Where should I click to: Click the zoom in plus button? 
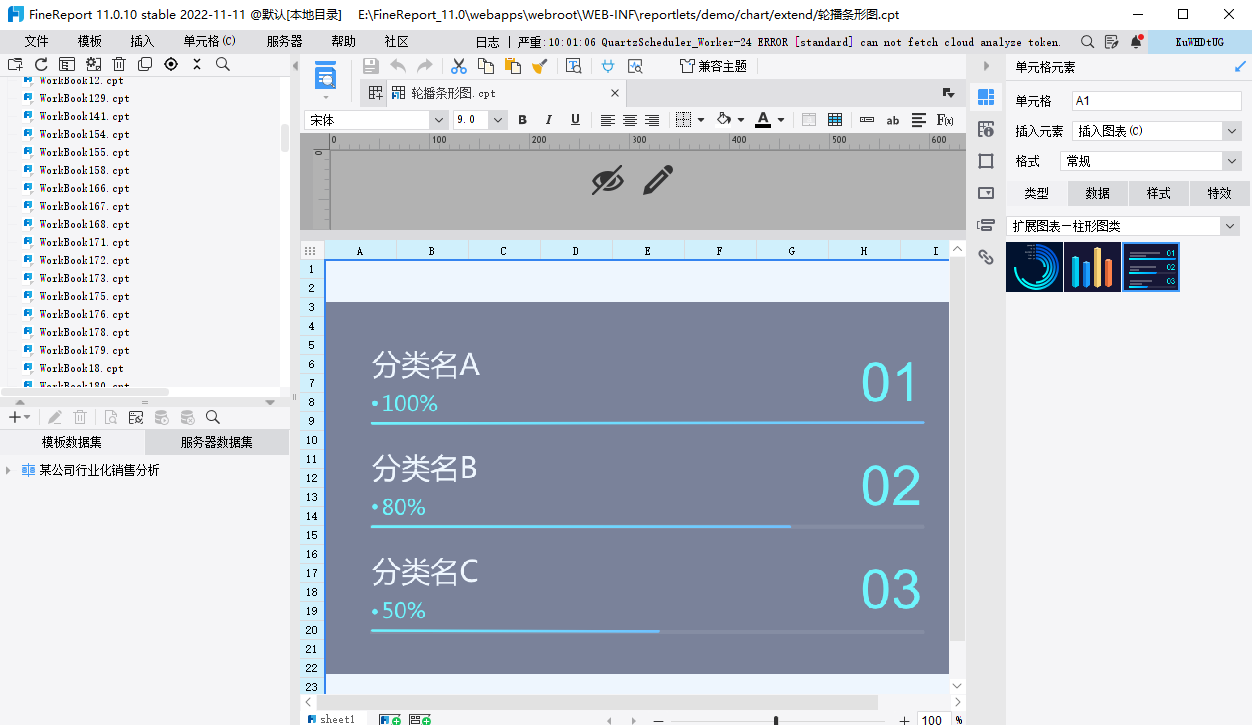click(904, 720)
